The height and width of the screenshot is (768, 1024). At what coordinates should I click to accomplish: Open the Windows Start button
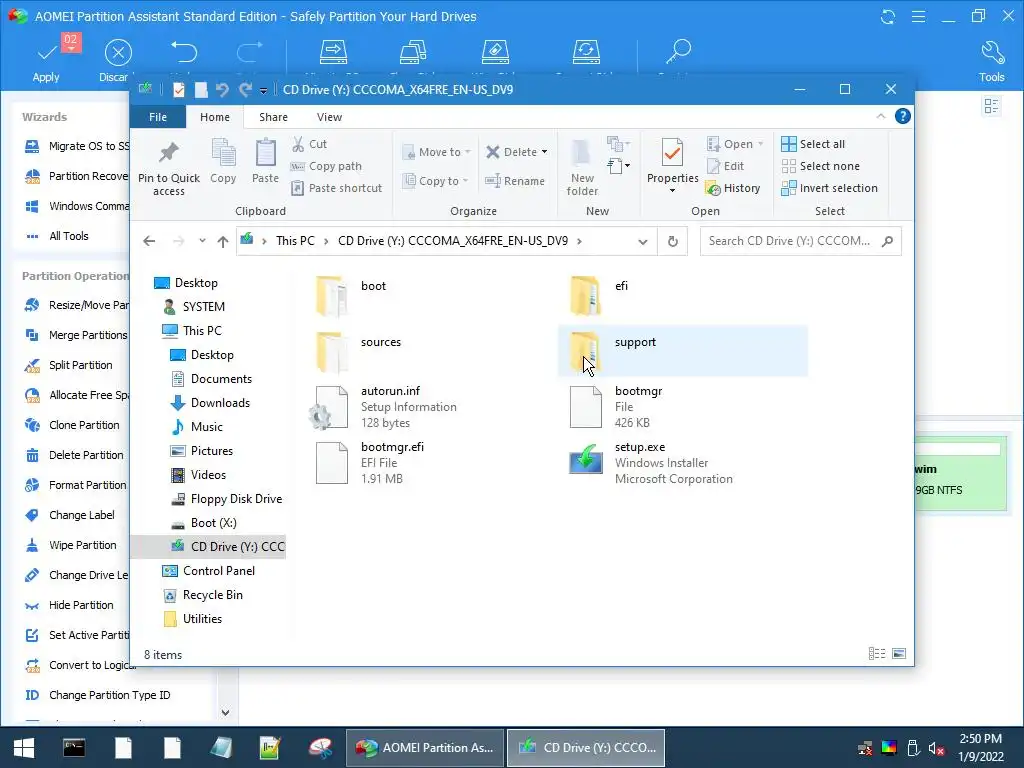(x=24, y=748)
